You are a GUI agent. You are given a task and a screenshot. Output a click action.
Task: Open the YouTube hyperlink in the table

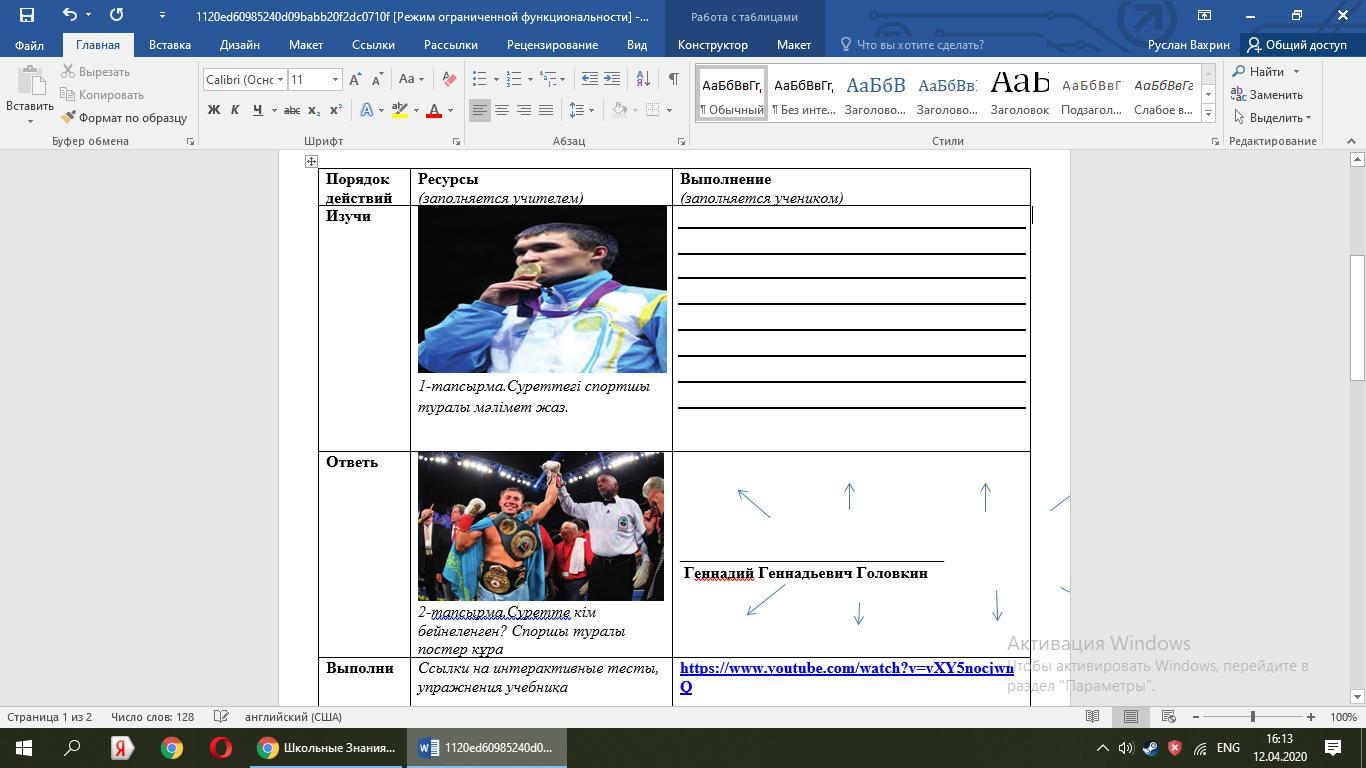click(x=846, y=668)
